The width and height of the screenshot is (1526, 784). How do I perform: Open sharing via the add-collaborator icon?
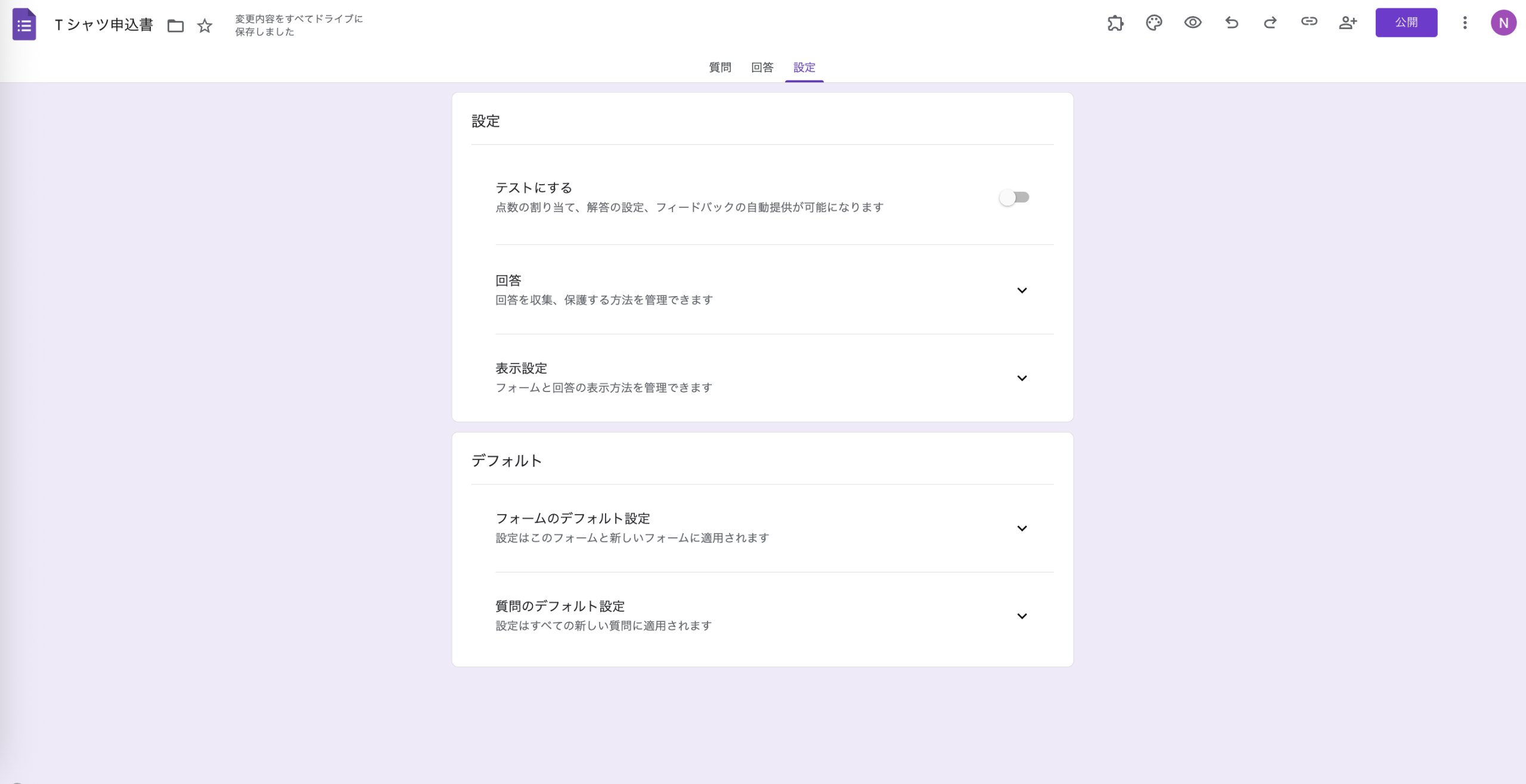pyautogui.click(x=1348, y=23)
